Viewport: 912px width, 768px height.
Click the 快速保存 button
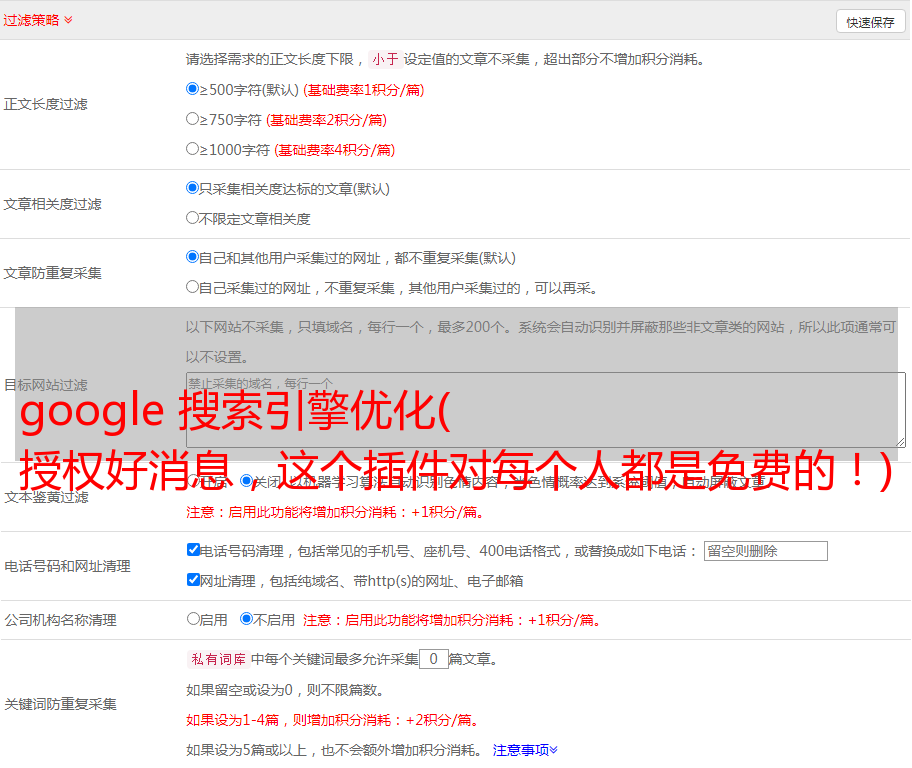click(x=870, y=22)
